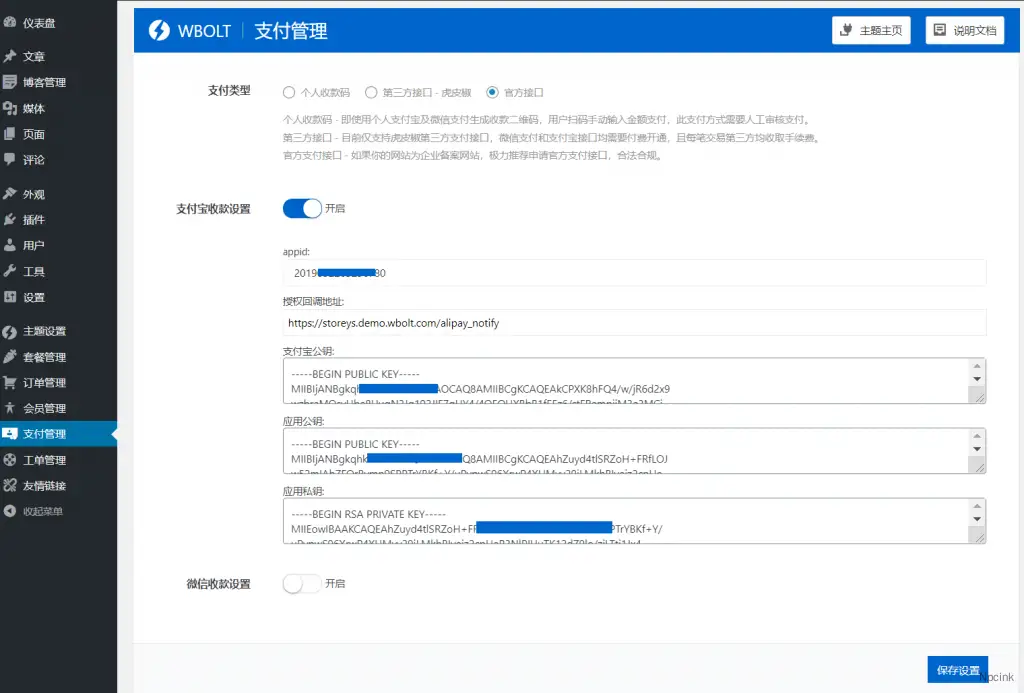Click the 保存设置 save button
This screenshot has height=693, width=1024.
956,669
